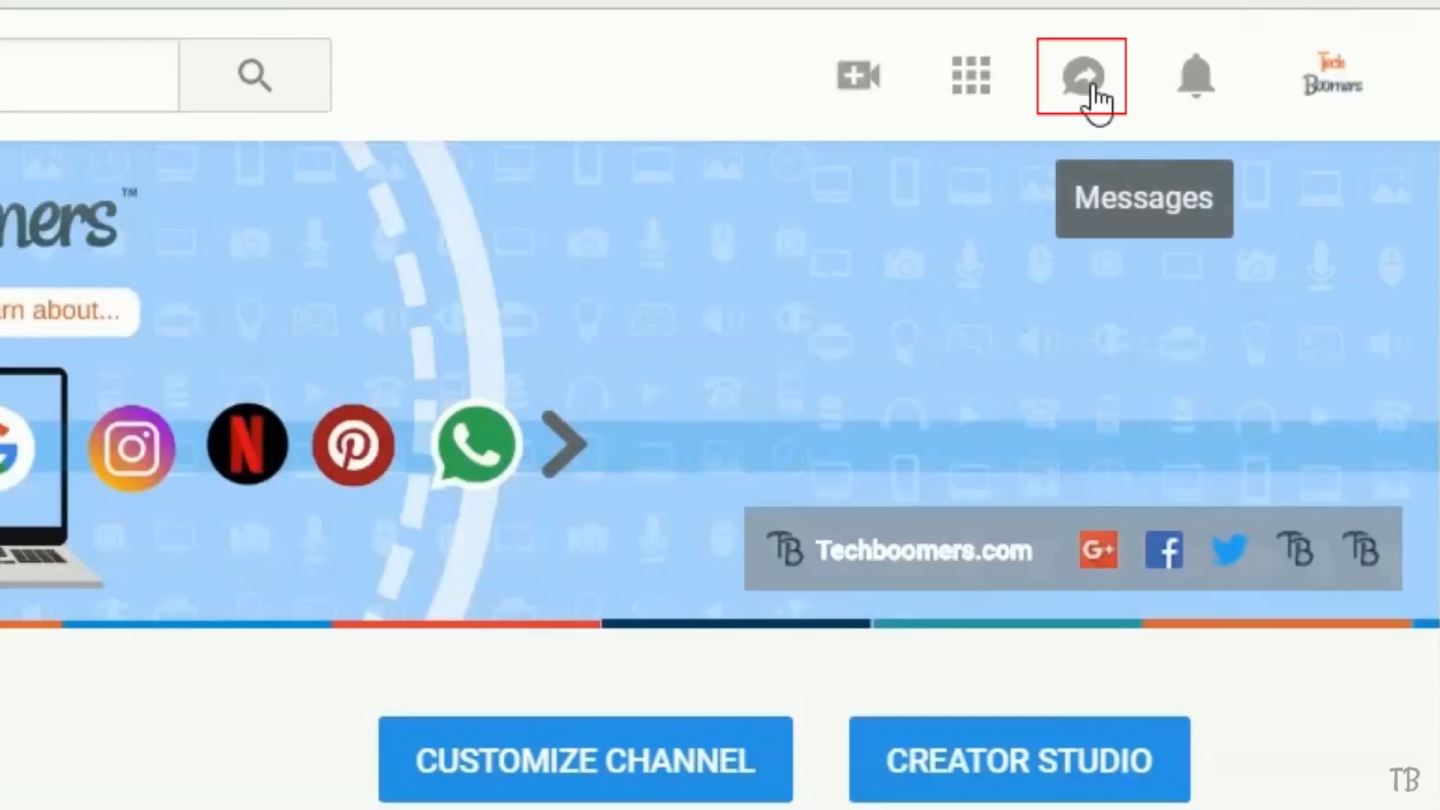
Task: Open CREATOR STUDIO button
Action: (x=1019, y=760)
